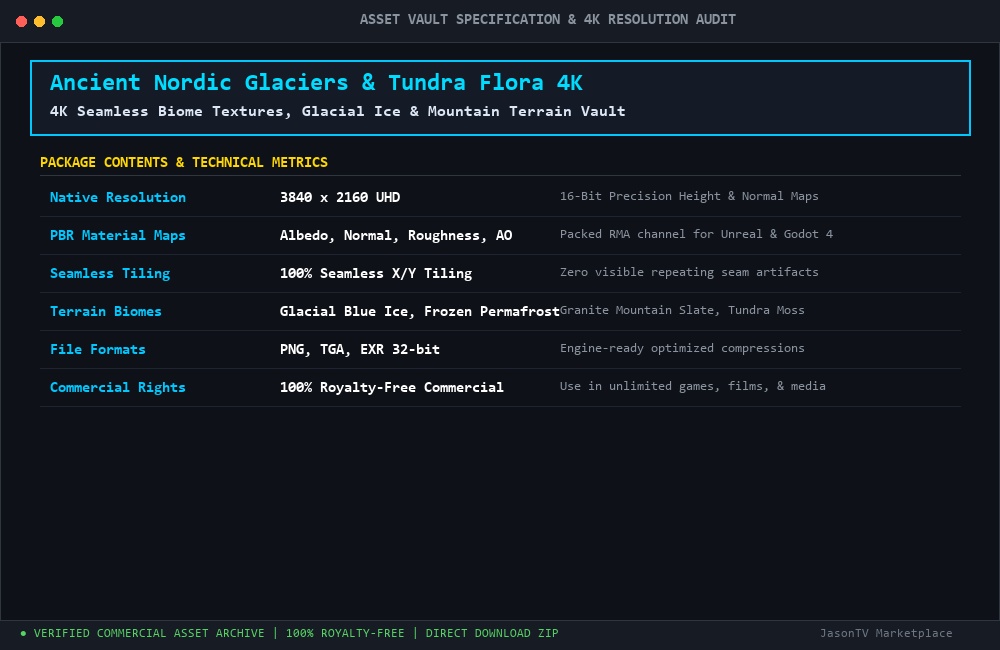Image resolution: width=1000 pixels, height=650 pixels.
Task: Click the yellow minimize window button
Action: click(39, 22)
